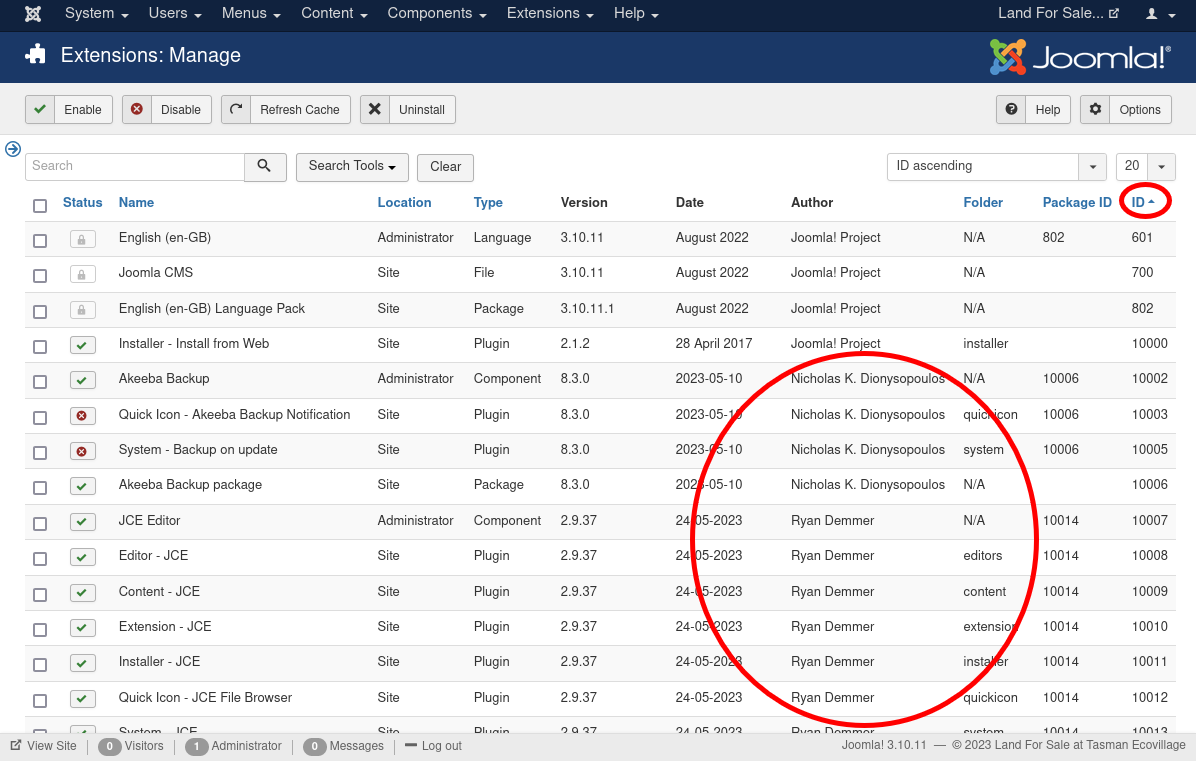The image size is (1196, 761).
Task: Enable System - Backup on update plugin
Action: (82, 451)
